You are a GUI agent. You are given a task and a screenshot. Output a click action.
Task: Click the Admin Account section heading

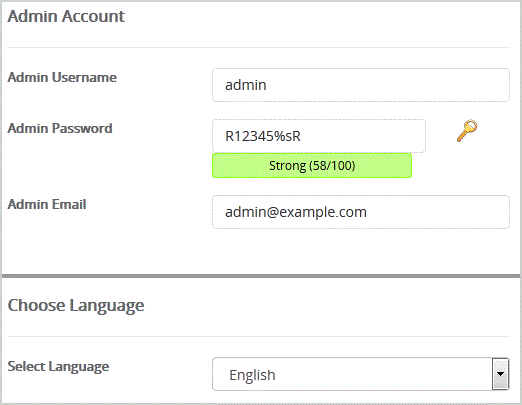pyautogui.click(x=66, y=16)
